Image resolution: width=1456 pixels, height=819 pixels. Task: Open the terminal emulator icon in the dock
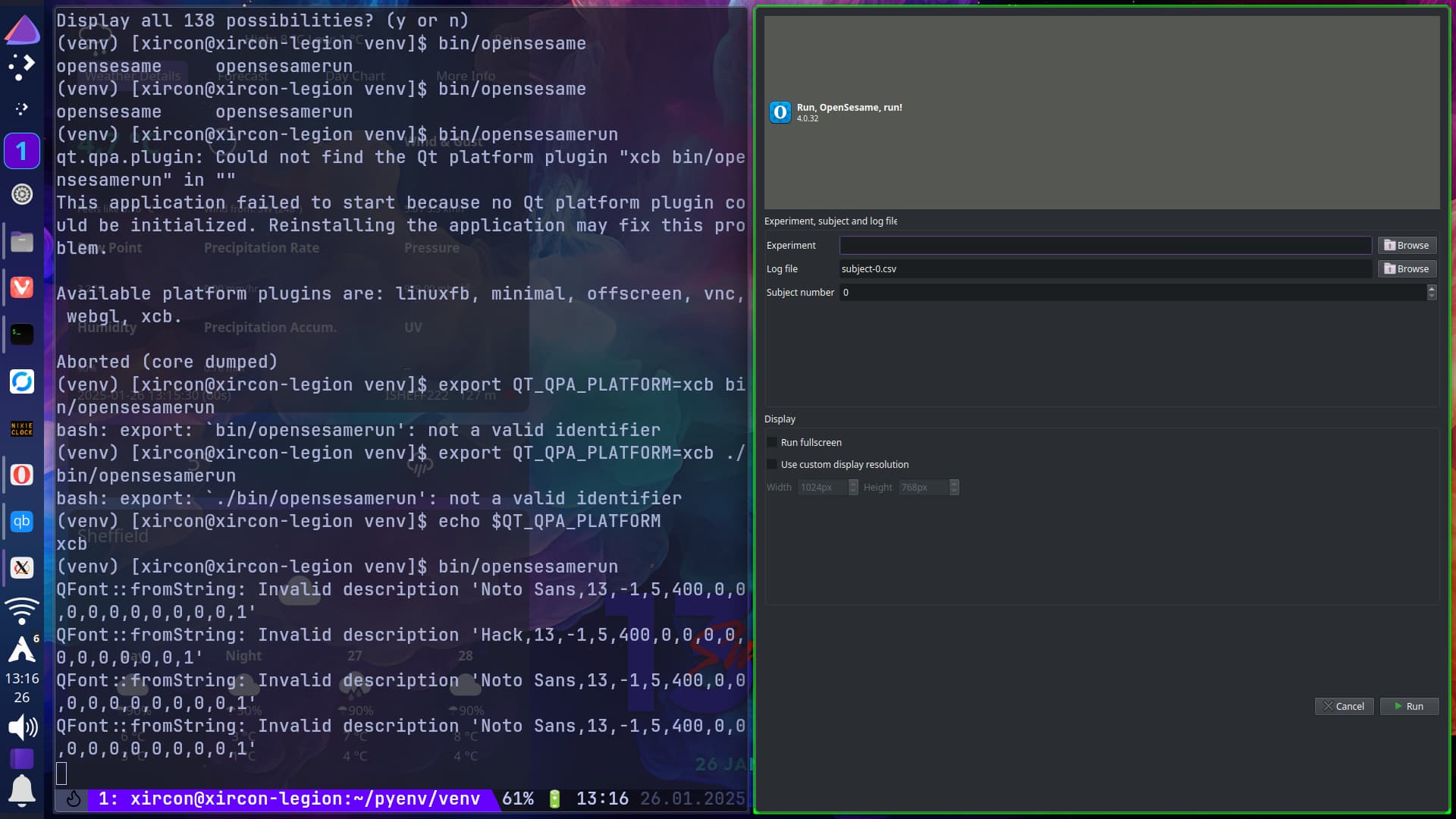tap(22, 334)
